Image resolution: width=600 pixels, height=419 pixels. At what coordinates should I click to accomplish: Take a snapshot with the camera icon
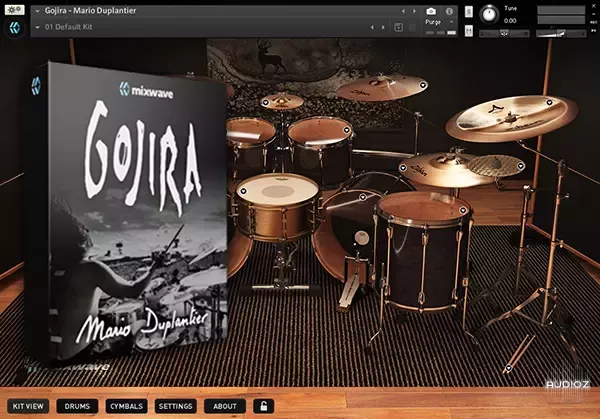(431, 11)
